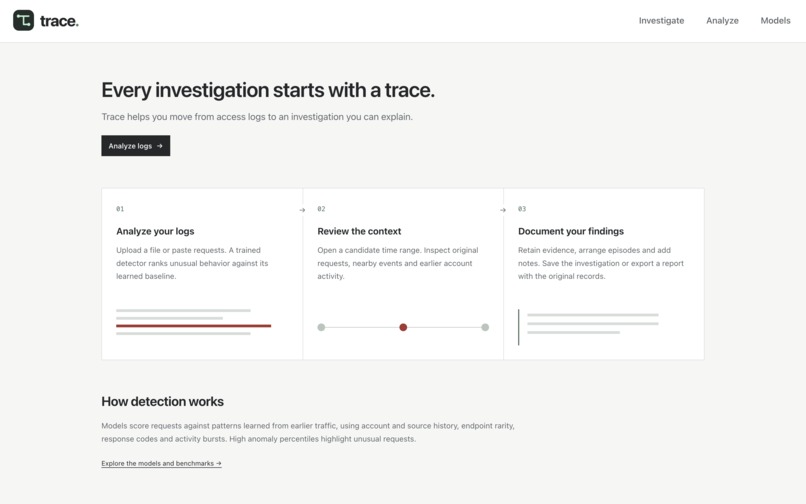Click the step number 02 label
This screenshot has height=504, width=806.
tap(321, 209)
